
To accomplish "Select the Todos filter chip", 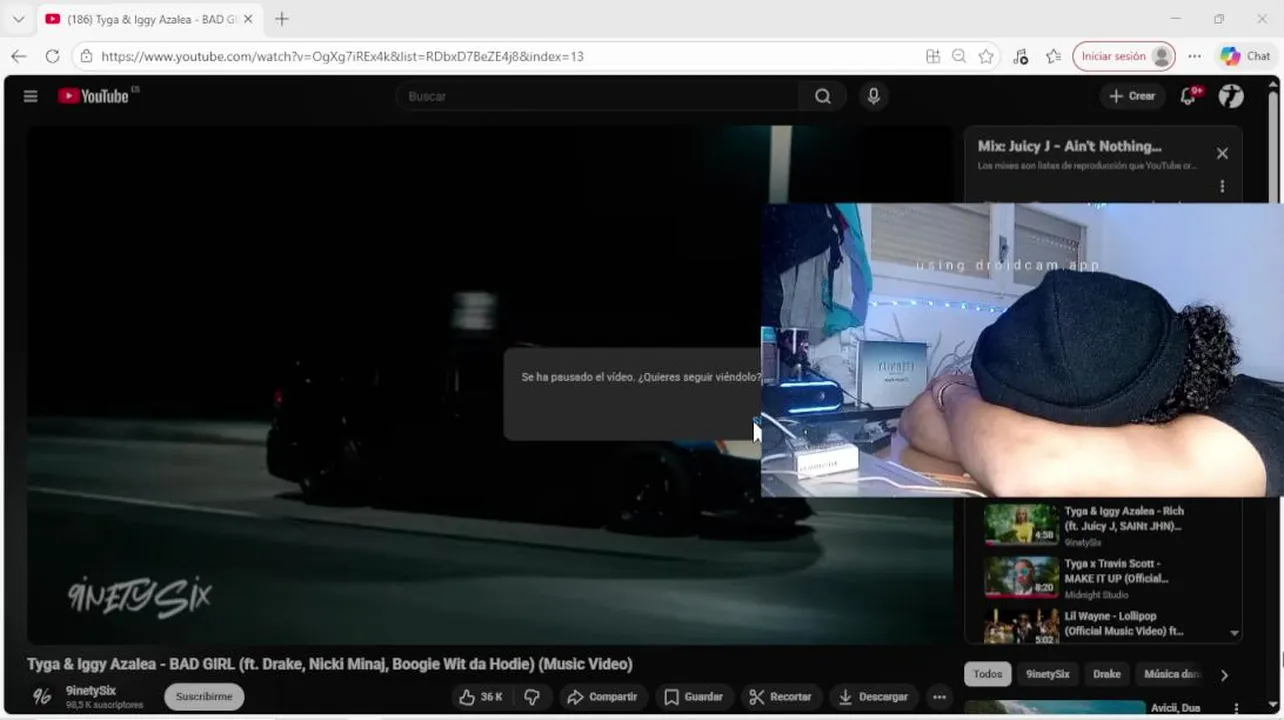I will click(x=988, y=674).
